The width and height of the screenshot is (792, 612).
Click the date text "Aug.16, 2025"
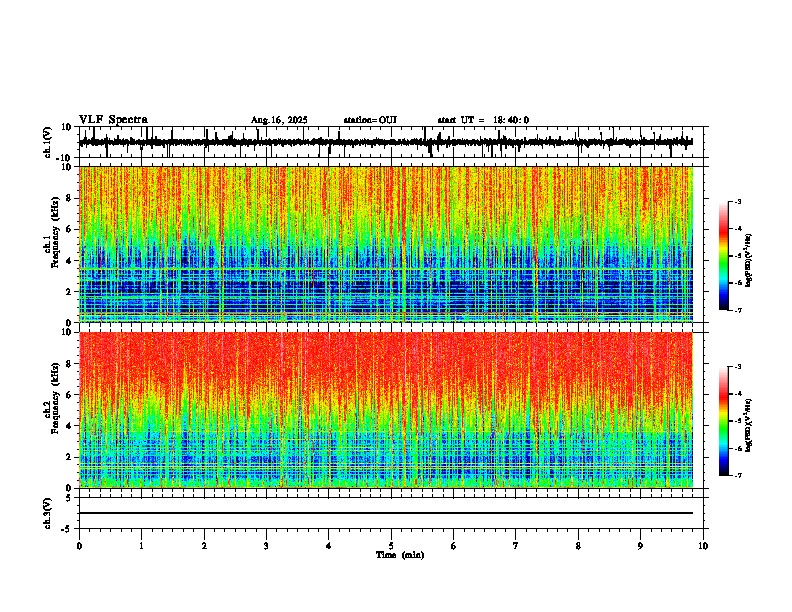tap(279, 120)
